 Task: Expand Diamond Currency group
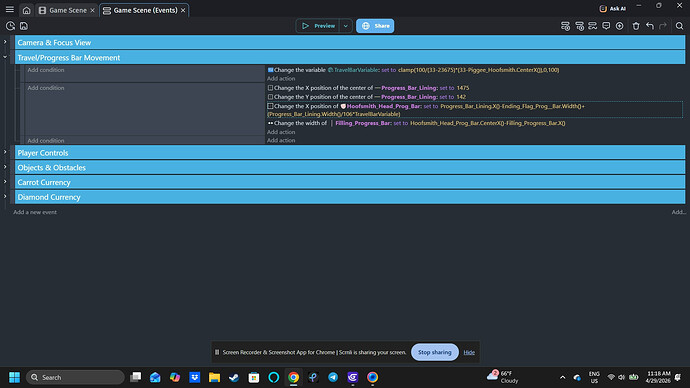click(x=5, y=197)
